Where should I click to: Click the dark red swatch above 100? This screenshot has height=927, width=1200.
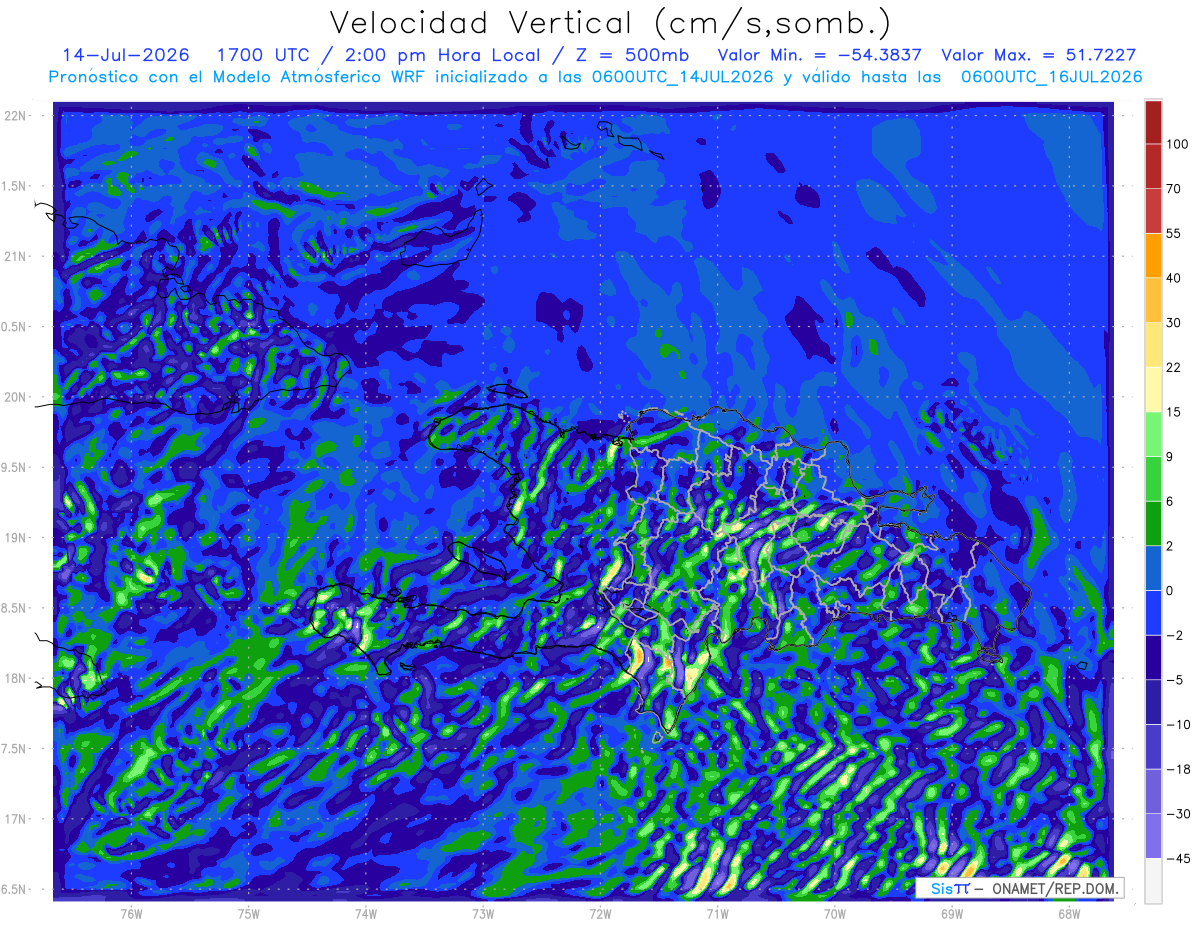(1153, 122)
